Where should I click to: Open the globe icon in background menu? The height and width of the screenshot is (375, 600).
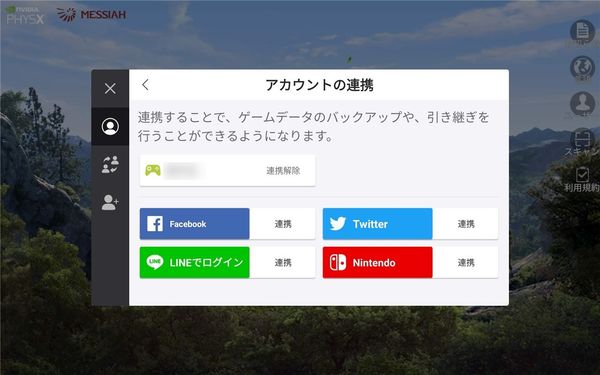pos(582,68)
